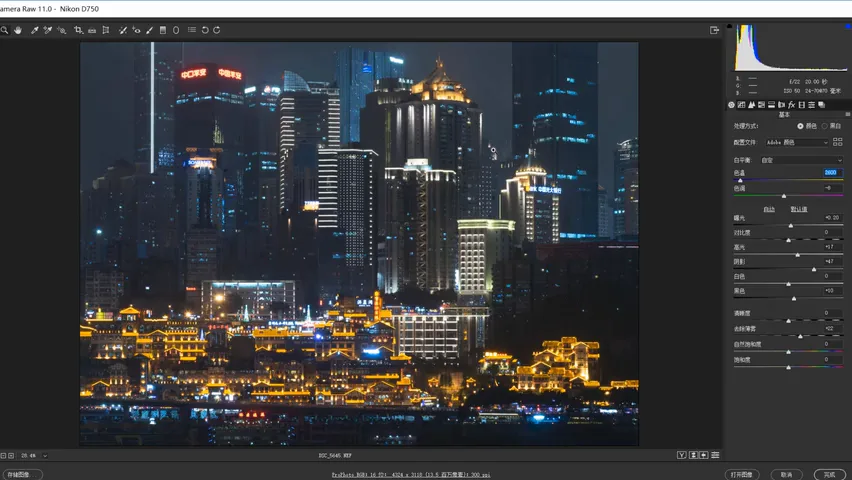Screen dimensions: 852x480
Task: Select the Color Sampler tool
Action: point(48,30)
